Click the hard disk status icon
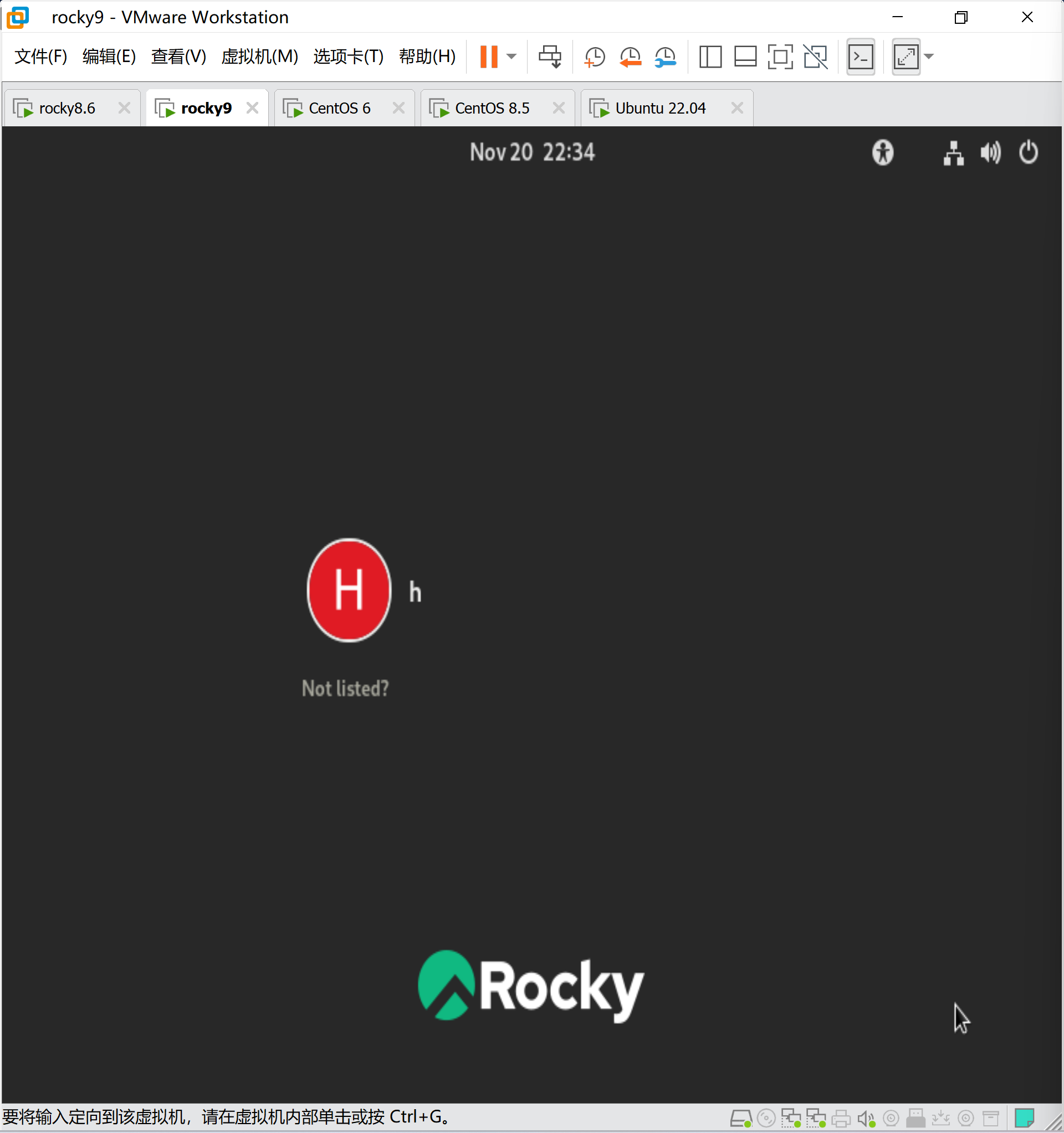Screen dimensions: 1064x1133 (x=741, y=1118)
